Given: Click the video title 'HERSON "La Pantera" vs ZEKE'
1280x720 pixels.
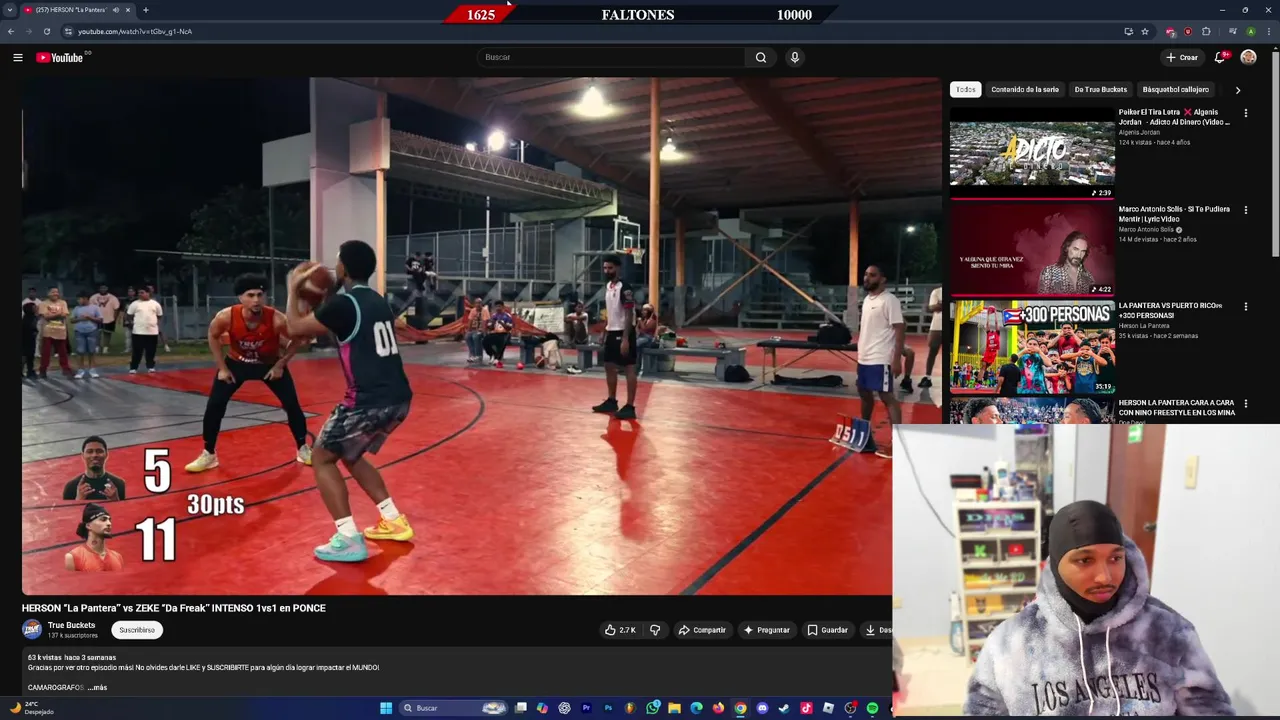Looking at the screenshot, I should click(x=174, y=608).
